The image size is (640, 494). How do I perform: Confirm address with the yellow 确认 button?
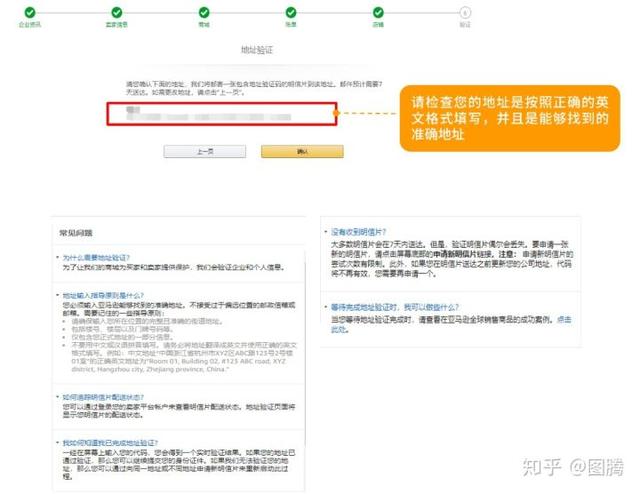[x=302, y=151]
